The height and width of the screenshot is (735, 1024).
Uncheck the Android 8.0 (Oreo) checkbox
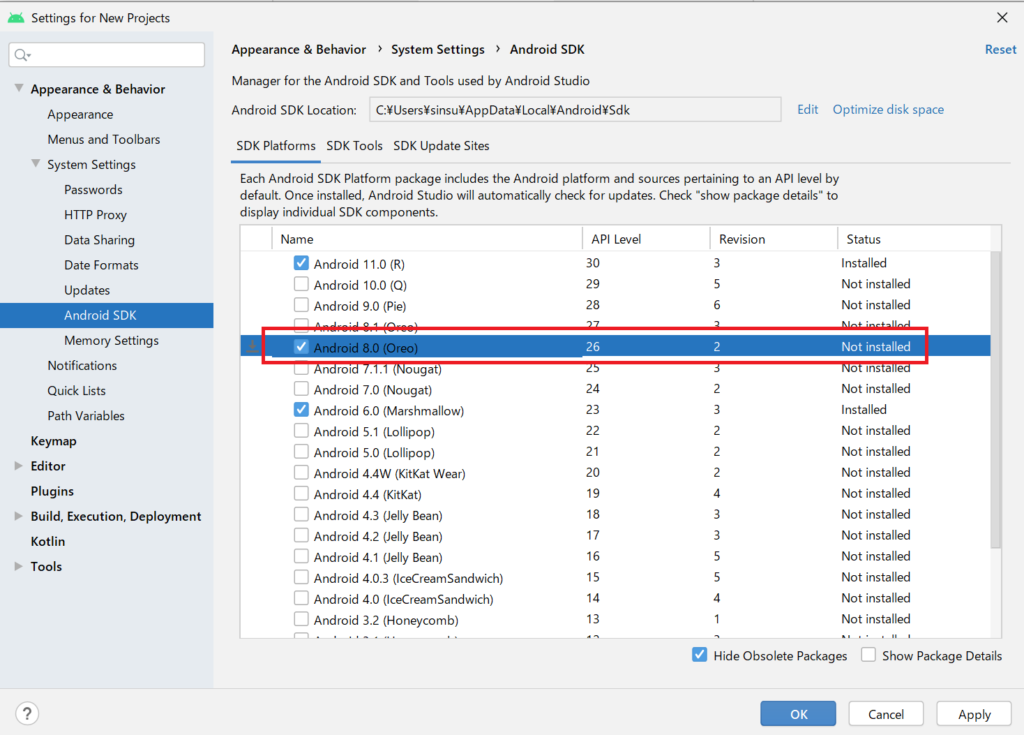pyautogui.click(x=300, y=347)
